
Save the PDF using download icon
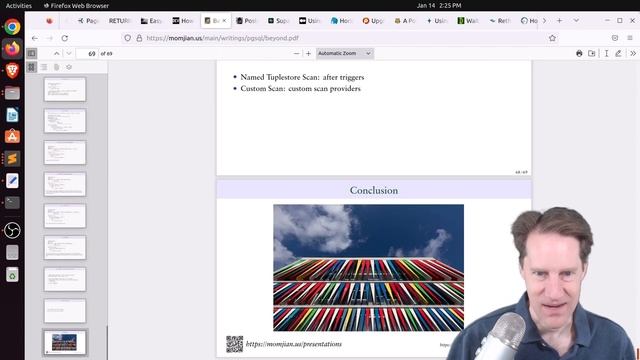click(591, 53)
